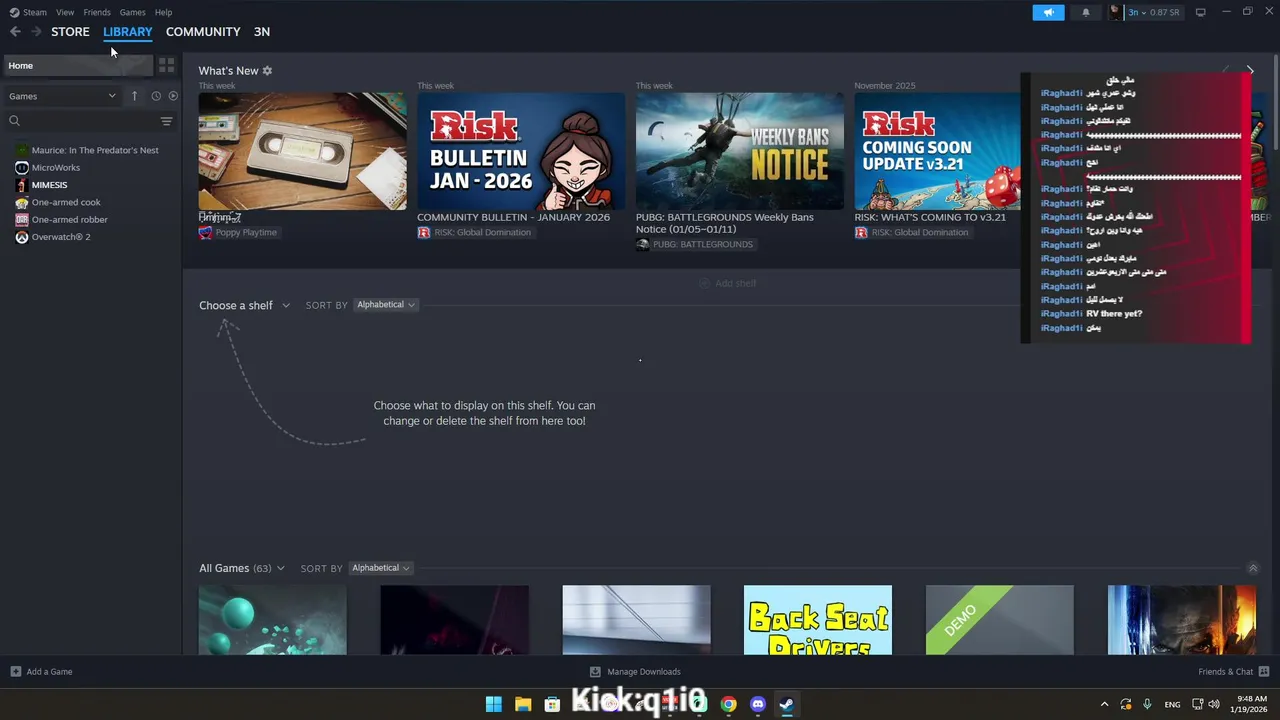Viewport: 1280px width, 720px height.
Task: Show hidden system tray icons
Action: (x=1107, y=704)
